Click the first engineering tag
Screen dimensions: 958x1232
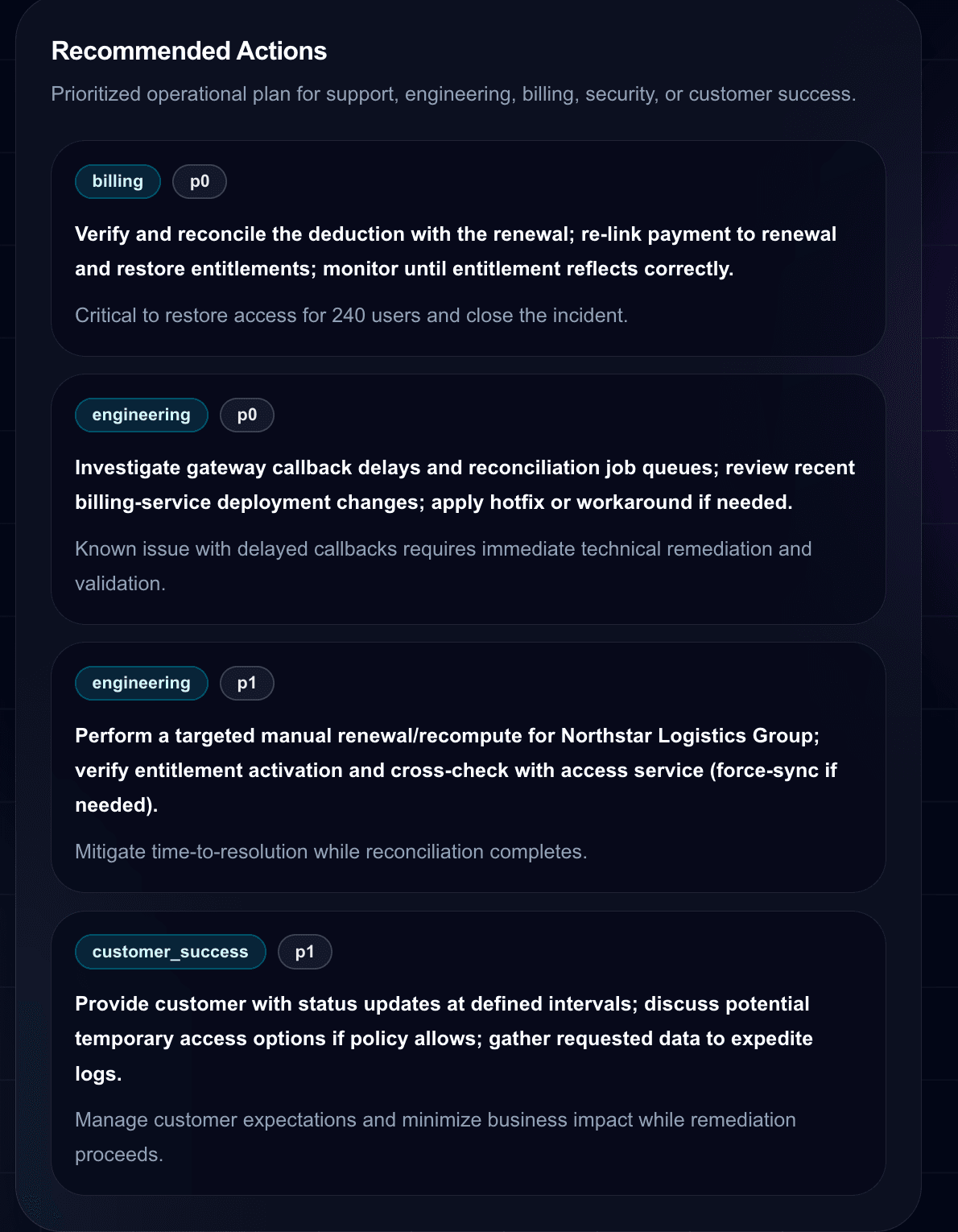tap(142, 415)
